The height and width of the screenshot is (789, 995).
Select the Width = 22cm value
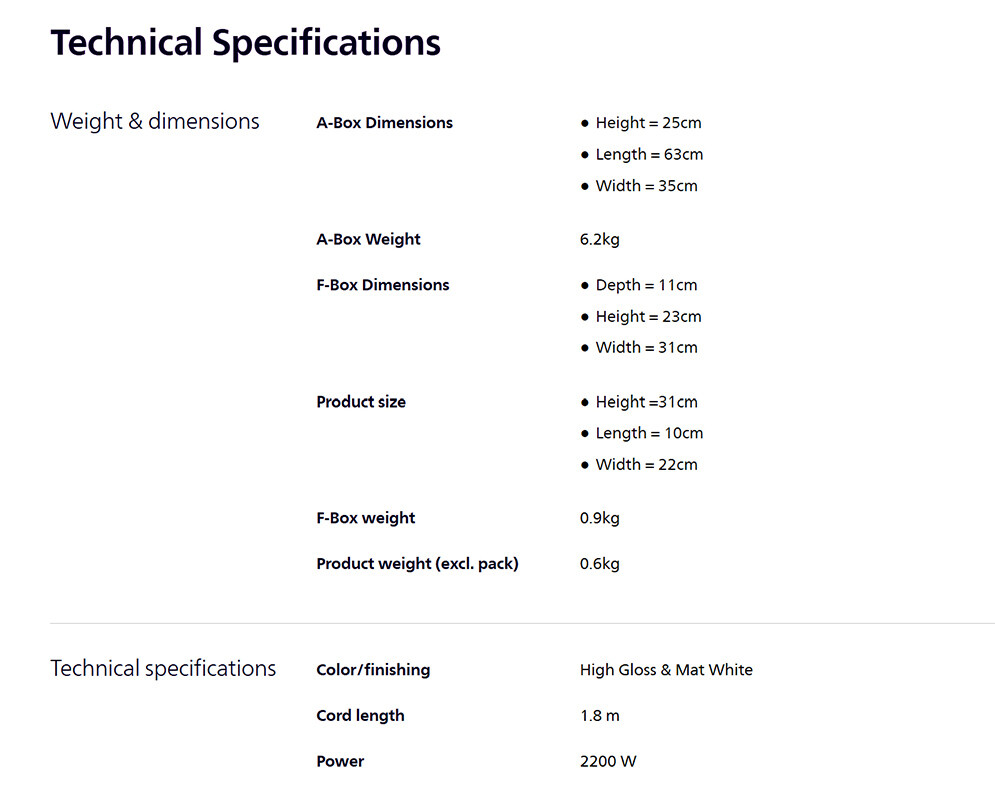click(x=646, y=465)
